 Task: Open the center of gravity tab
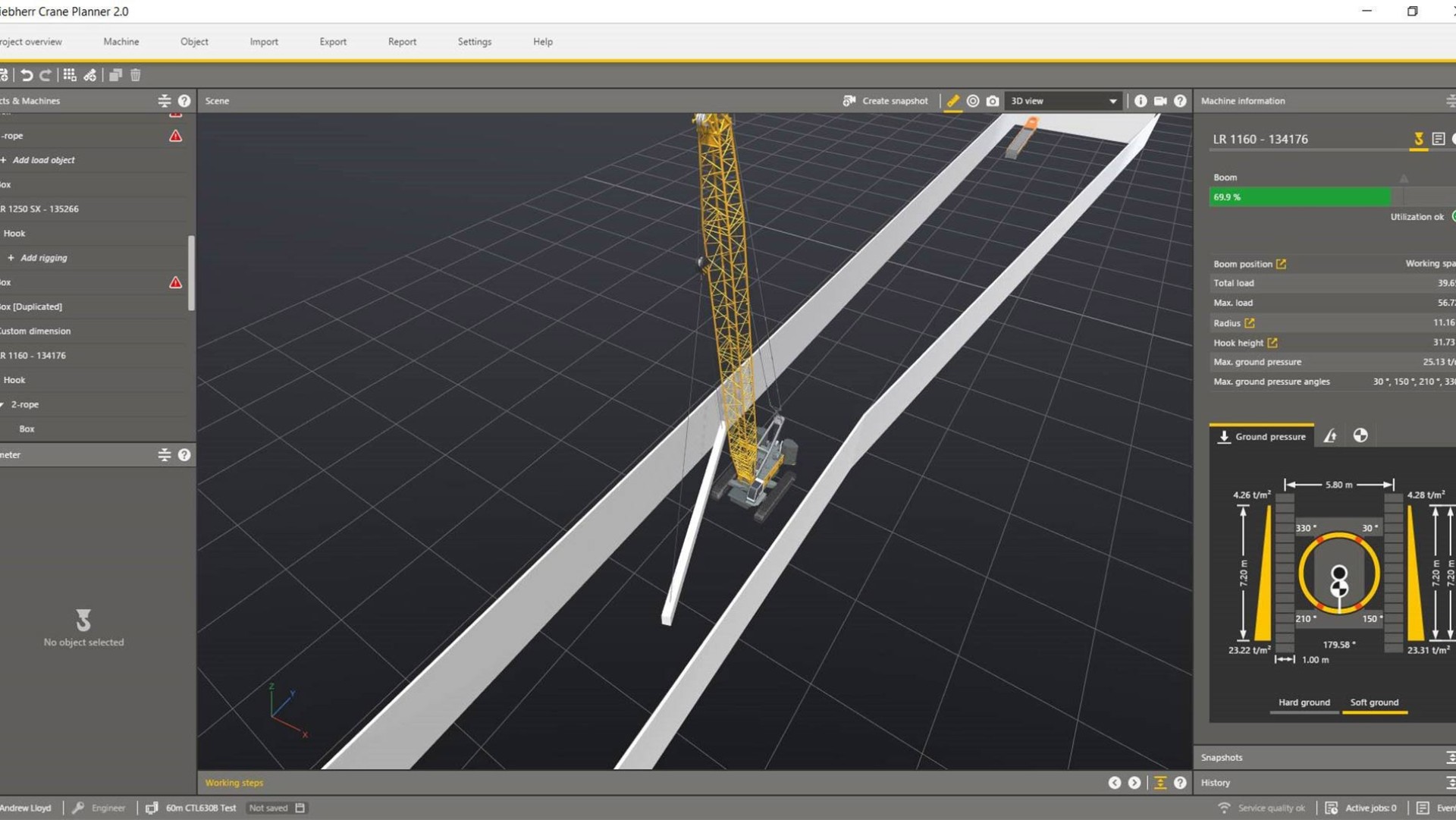click(x=1360, y=436)
